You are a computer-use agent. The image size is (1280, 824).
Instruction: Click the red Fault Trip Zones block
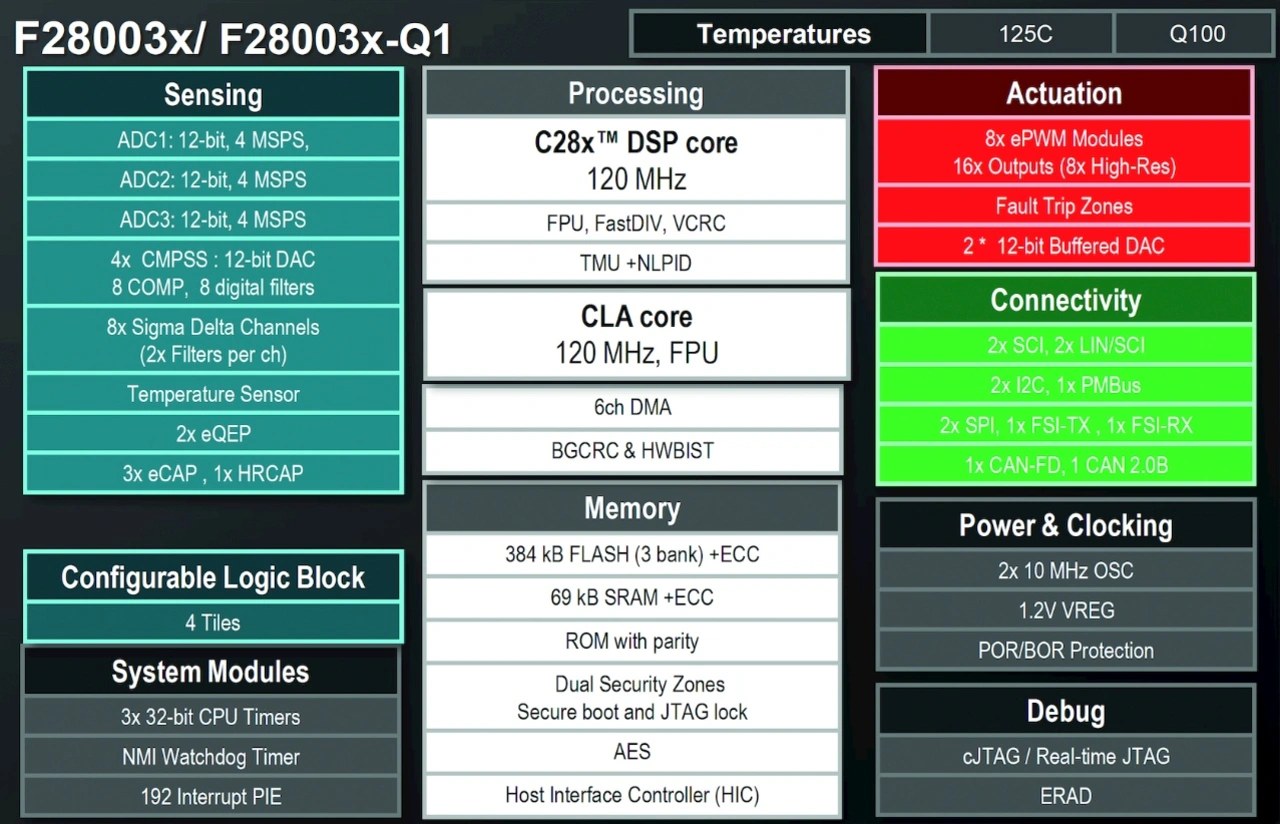click(1064, 206)
